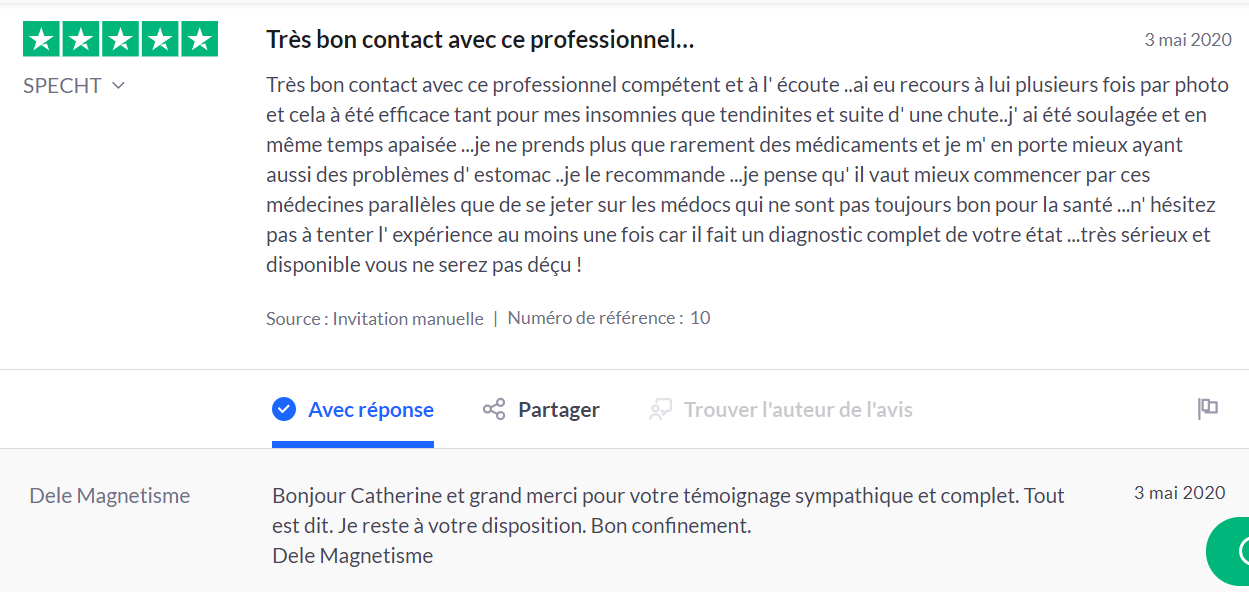Open the review title 'Très bon contact avec ce professionnel…'
The height and width of the screenshot is (592, 1249).
(x=480, y=41)
